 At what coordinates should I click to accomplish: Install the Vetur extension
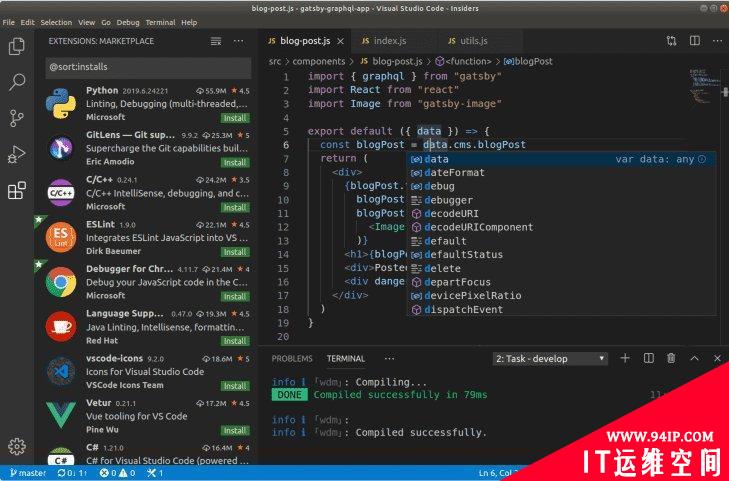pos(235,430)
